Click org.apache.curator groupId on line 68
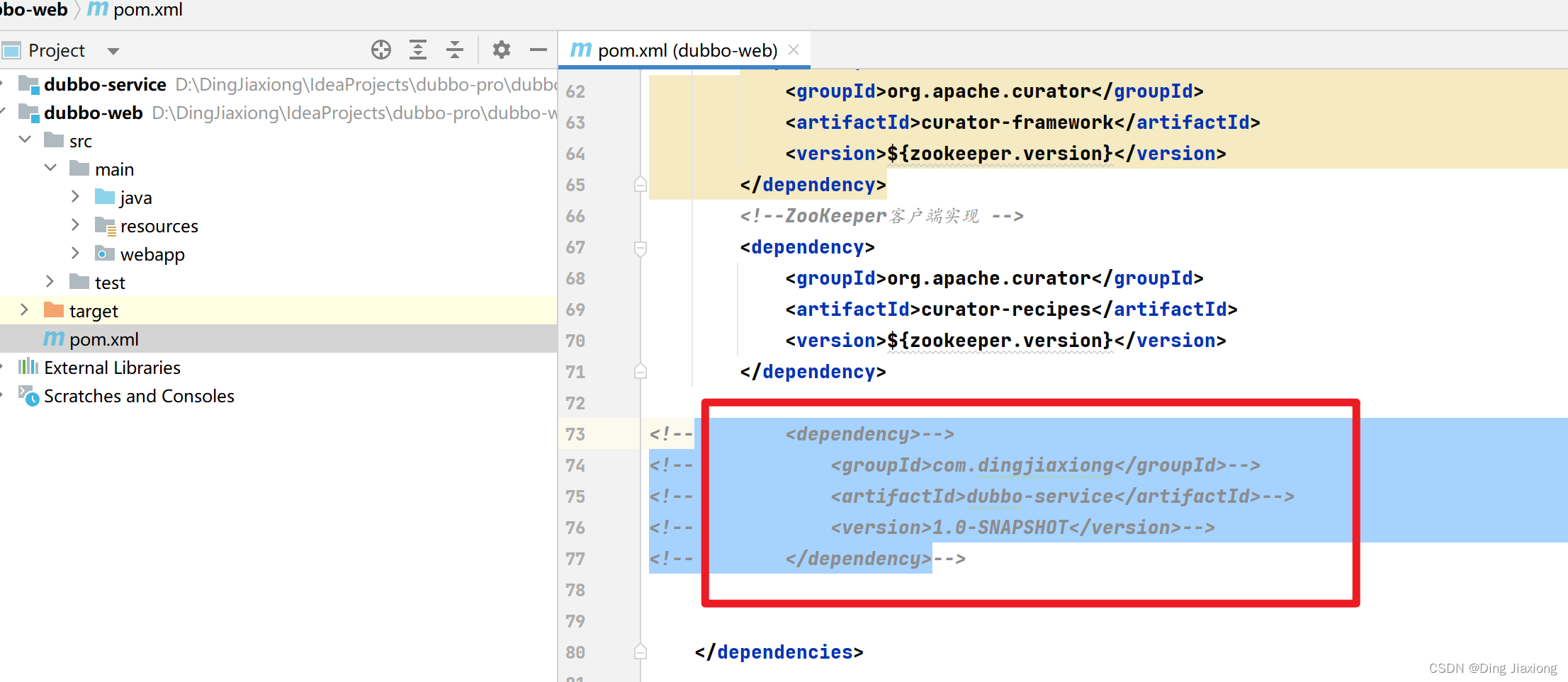The height and width of the screenshot is (682, 1568). [989, 278]
